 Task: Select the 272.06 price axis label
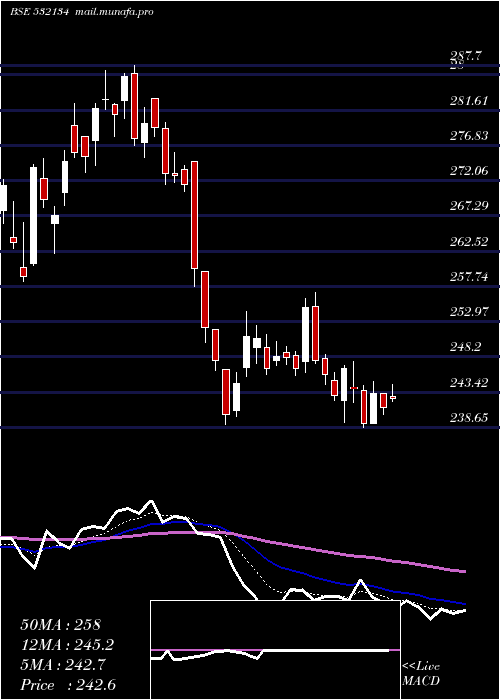pyautogui.click(x=468, y=171)
